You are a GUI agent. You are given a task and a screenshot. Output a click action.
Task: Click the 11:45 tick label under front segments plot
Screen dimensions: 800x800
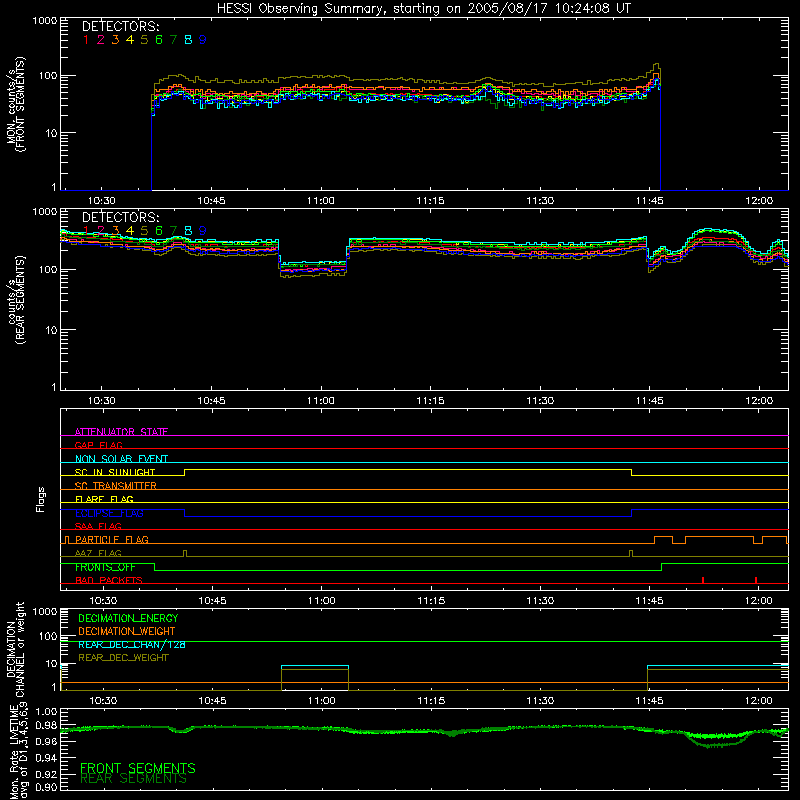pos(649,201)
